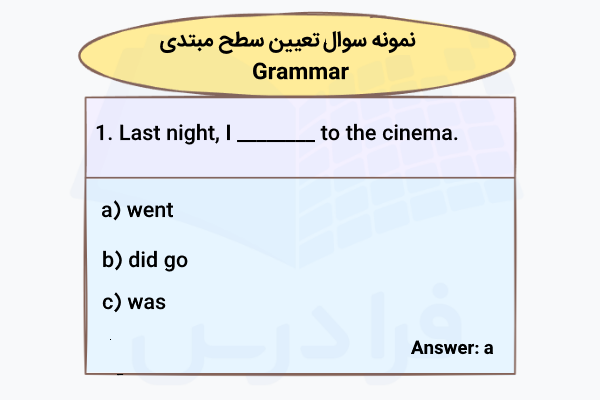Click the option letter "a)"
This screenshot has width=600, height=400.
point(110,210)
